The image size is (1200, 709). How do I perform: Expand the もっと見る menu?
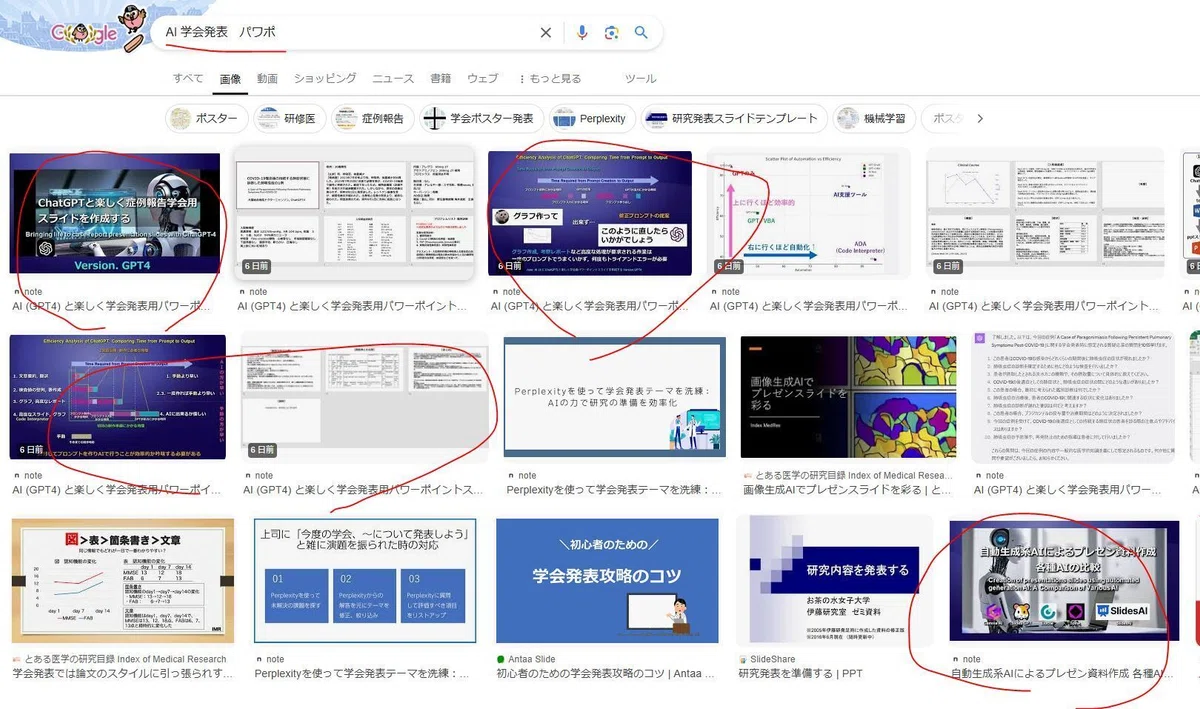[550, 79]
